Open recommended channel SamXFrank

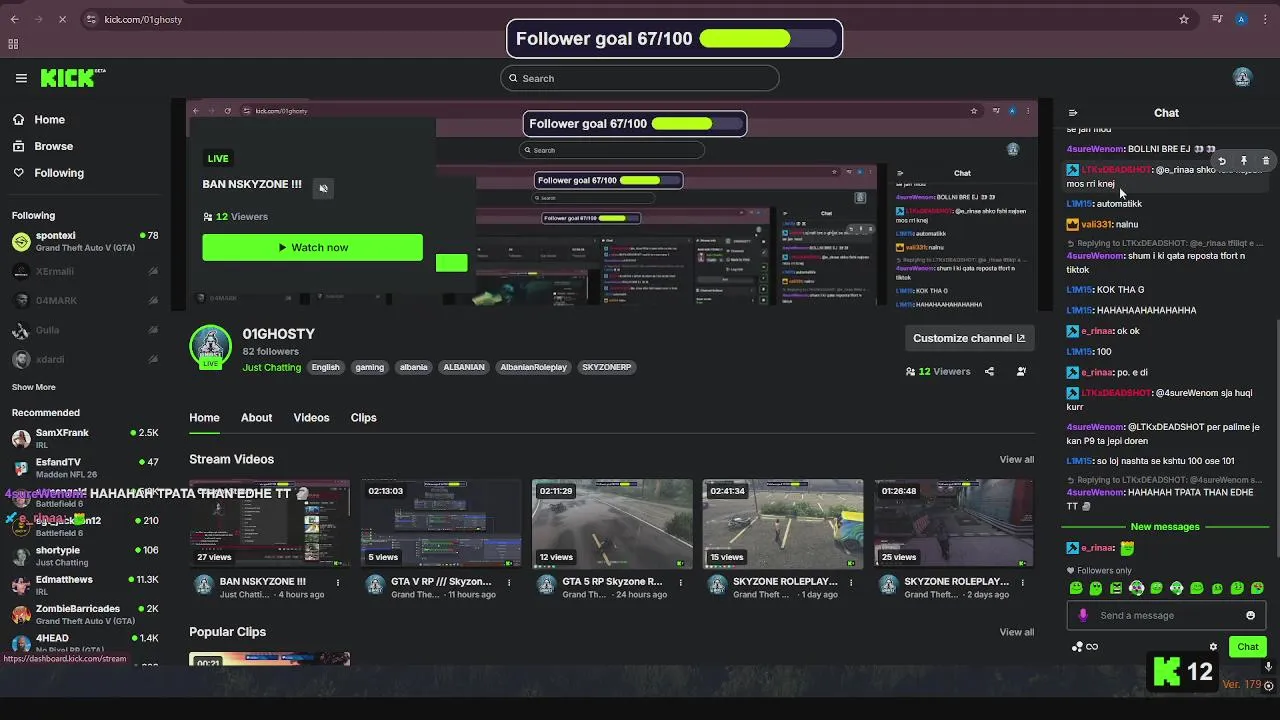click(85, 438)
